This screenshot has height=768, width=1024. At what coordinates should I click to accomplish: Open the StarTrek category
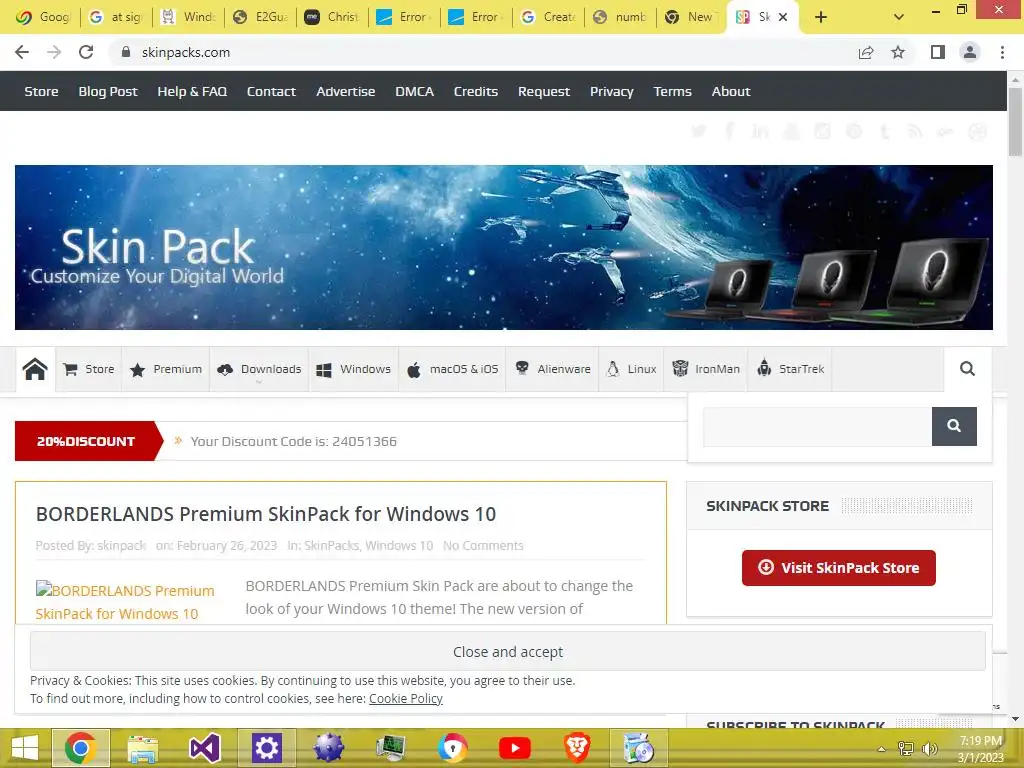[x=790, y=369]
